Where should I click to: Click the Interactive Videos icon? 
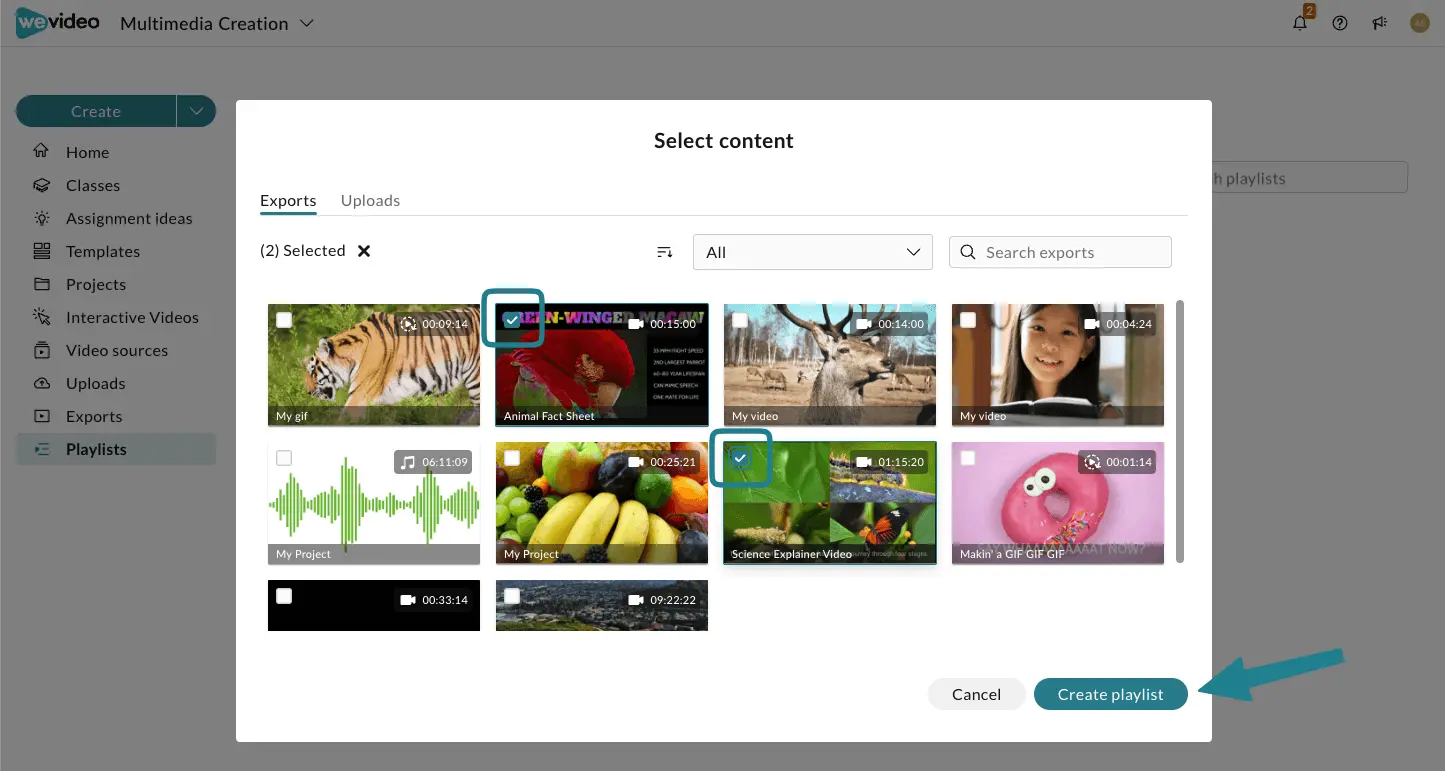tap(42, 317)
